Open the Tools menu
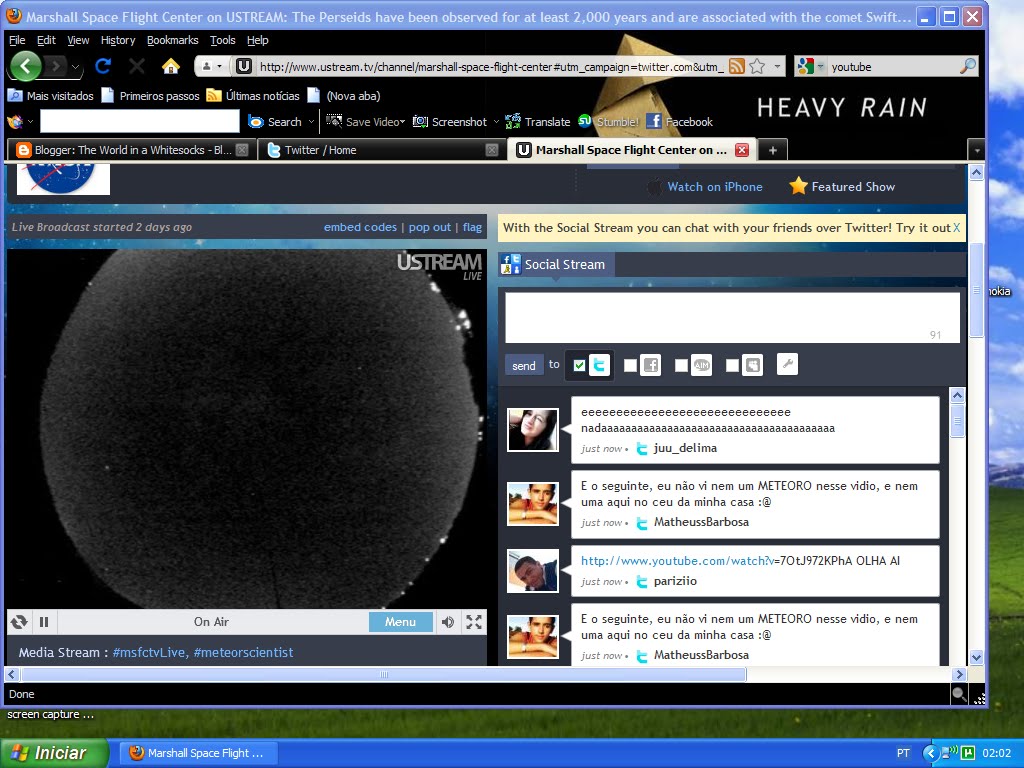The width and height of the screenshot is (1024, 768). click(x=223, y=40)
